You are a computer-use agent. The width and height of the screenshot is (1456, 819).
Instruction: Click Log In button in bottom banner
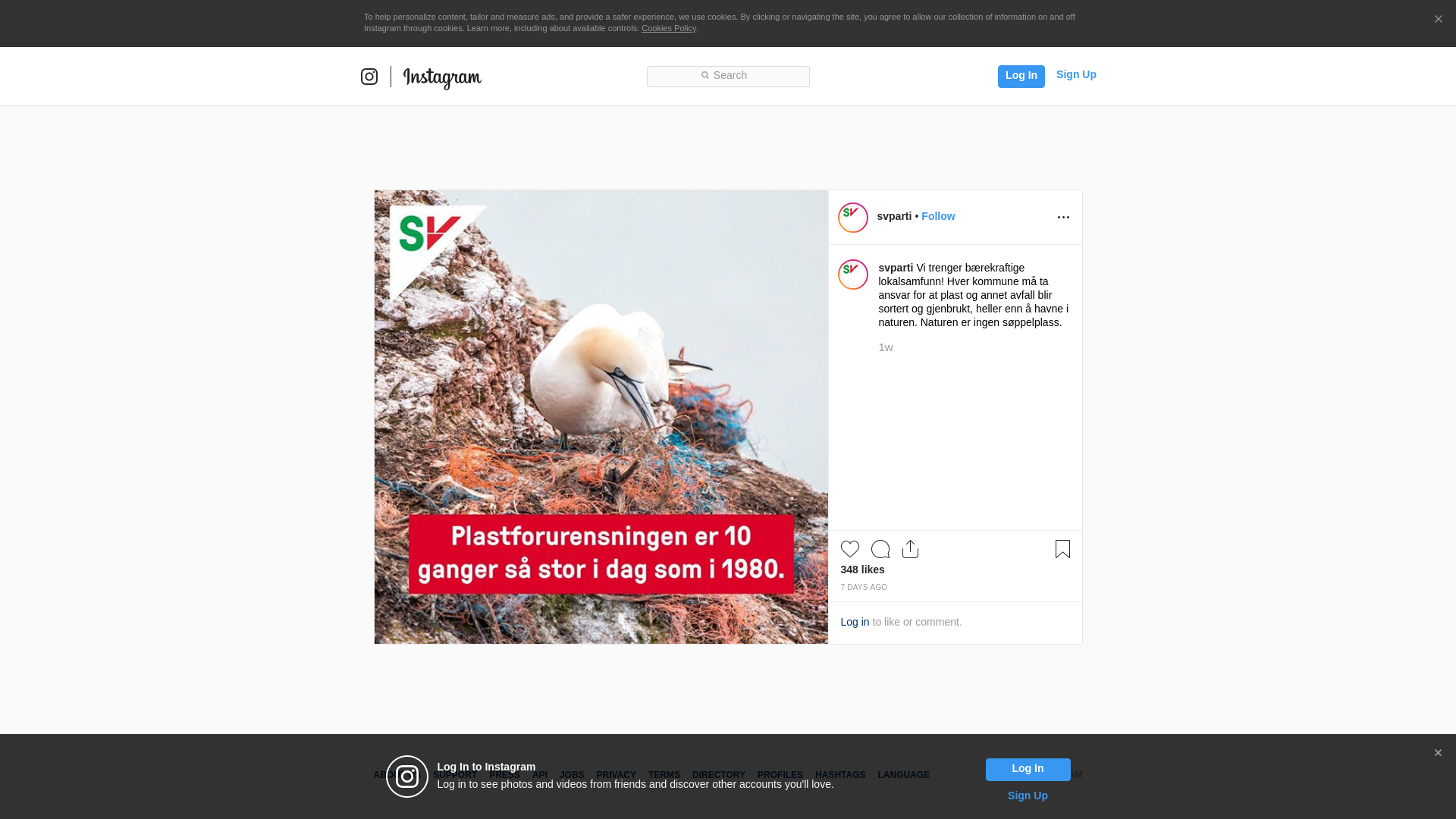[1028, 770]
